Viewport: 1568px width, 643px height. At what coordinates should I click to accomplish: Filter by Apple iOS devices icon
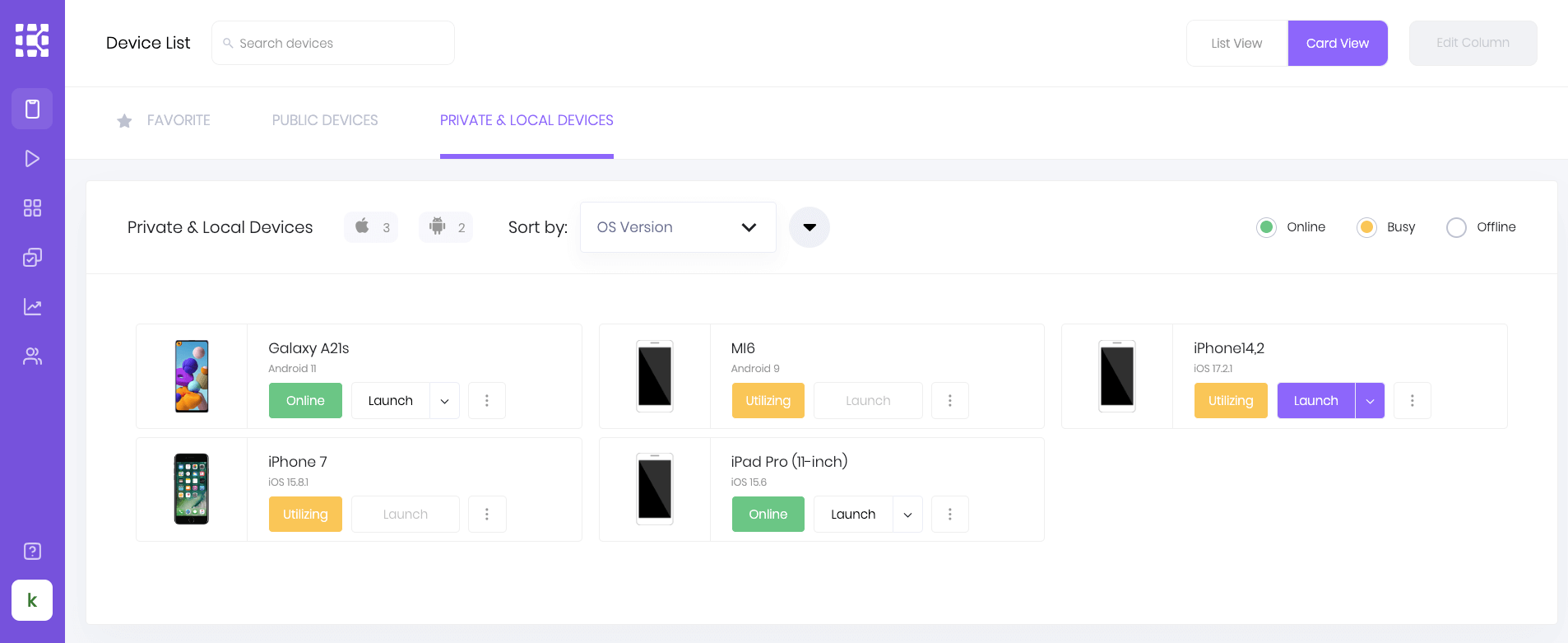pos(371,227)
